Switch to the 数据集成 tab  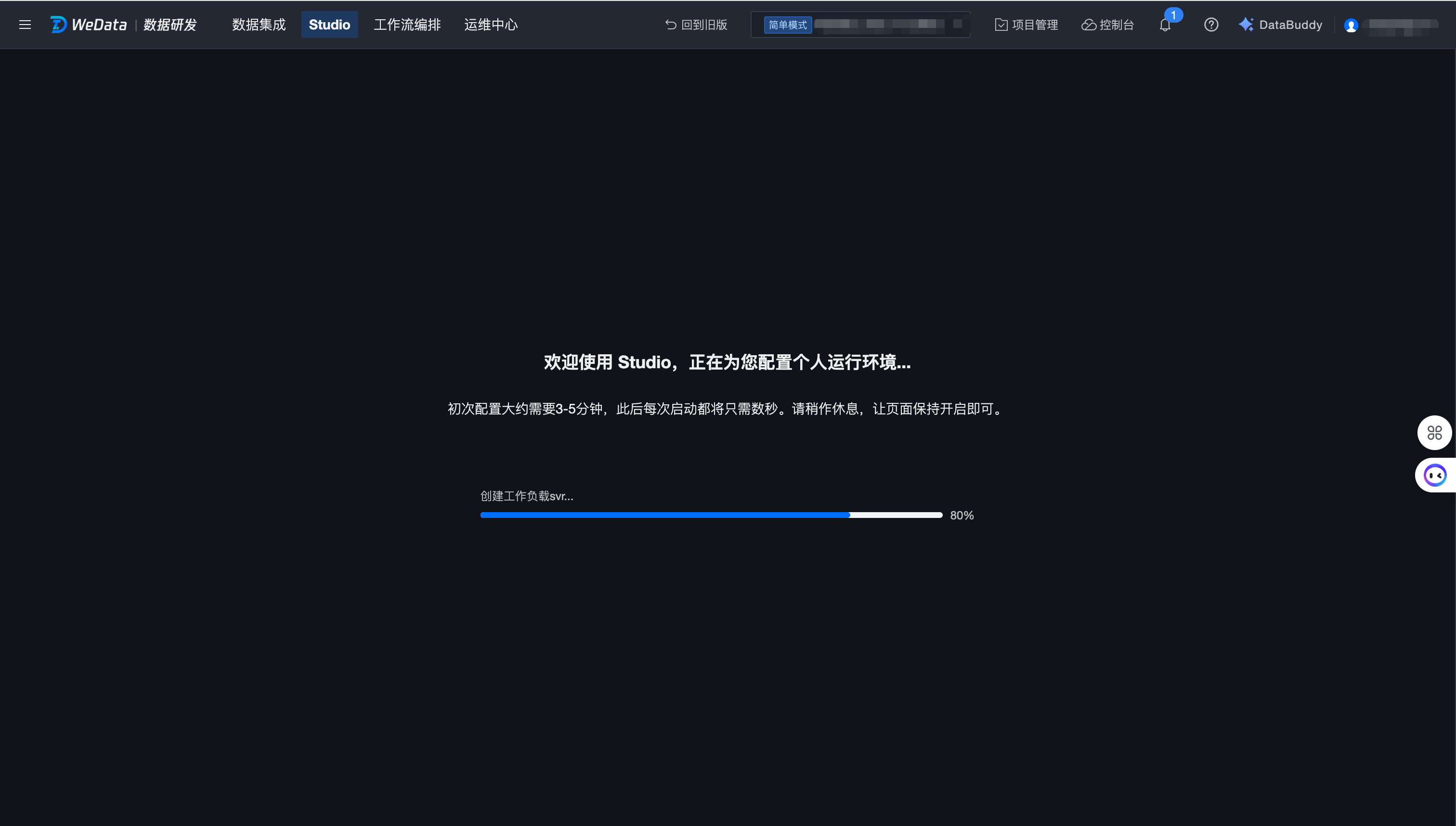pos(259,25)
